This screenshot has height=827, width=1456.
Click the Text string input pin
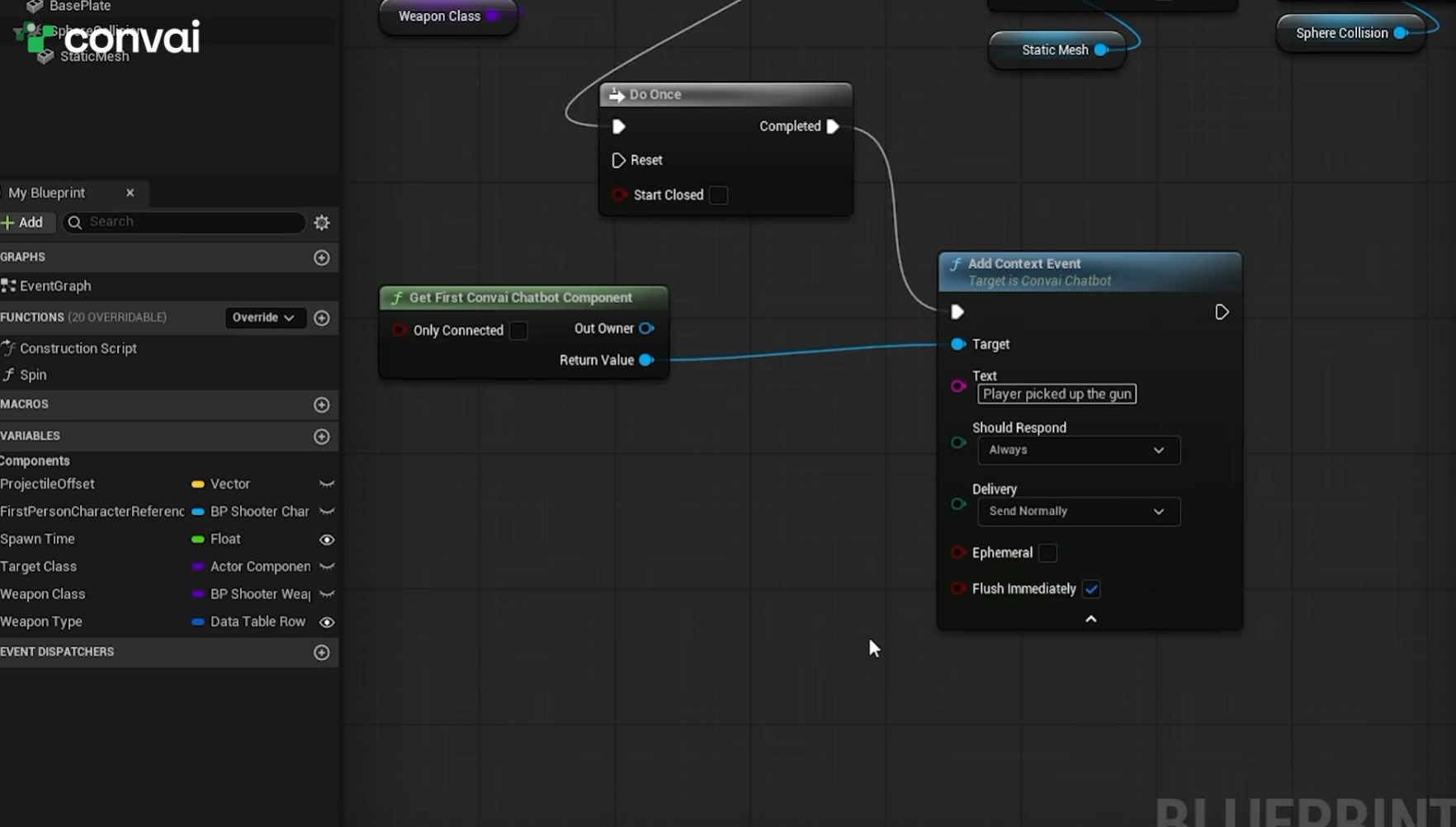pyautogui.click(x=958, y=385)
